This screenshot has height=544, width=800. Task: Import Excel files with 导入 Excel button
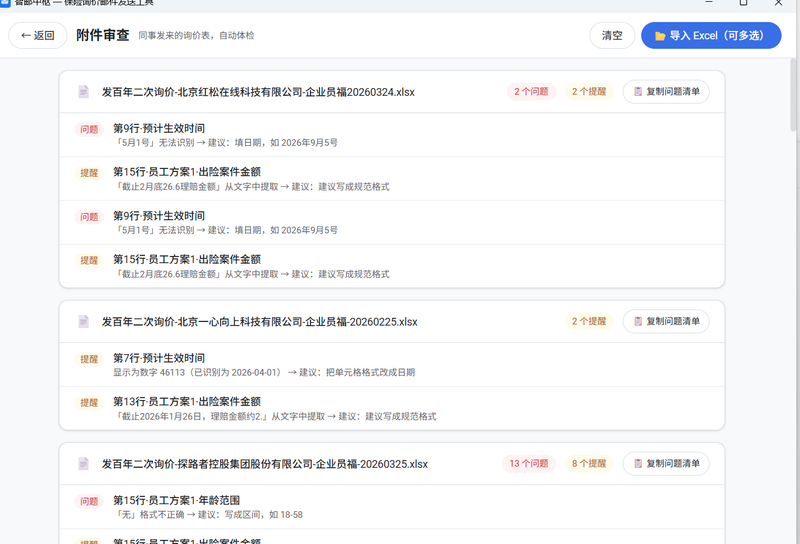coord(711,35)
